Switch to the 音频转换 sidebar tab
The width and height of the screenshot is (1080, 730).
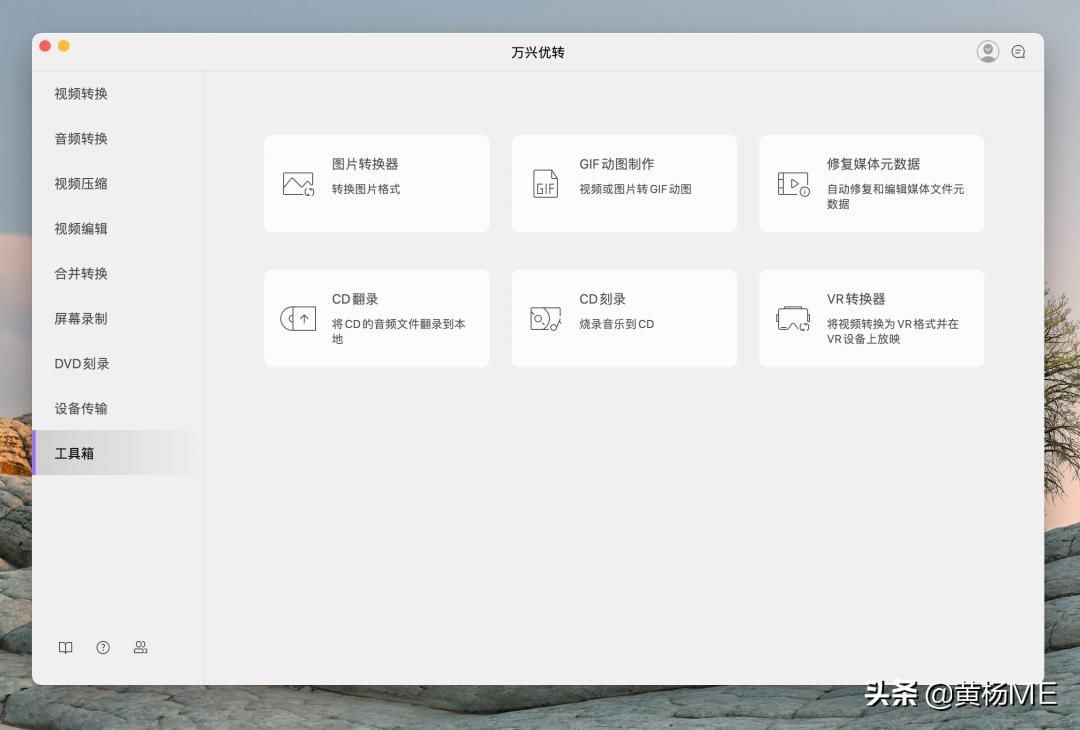pyautogui.click(x=80, y=138)
